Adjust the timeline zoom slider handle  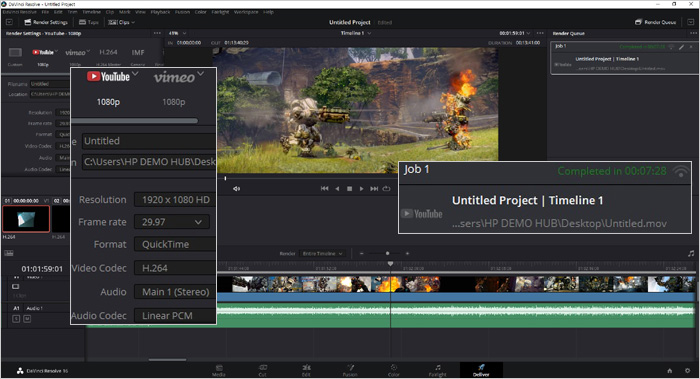388,254
